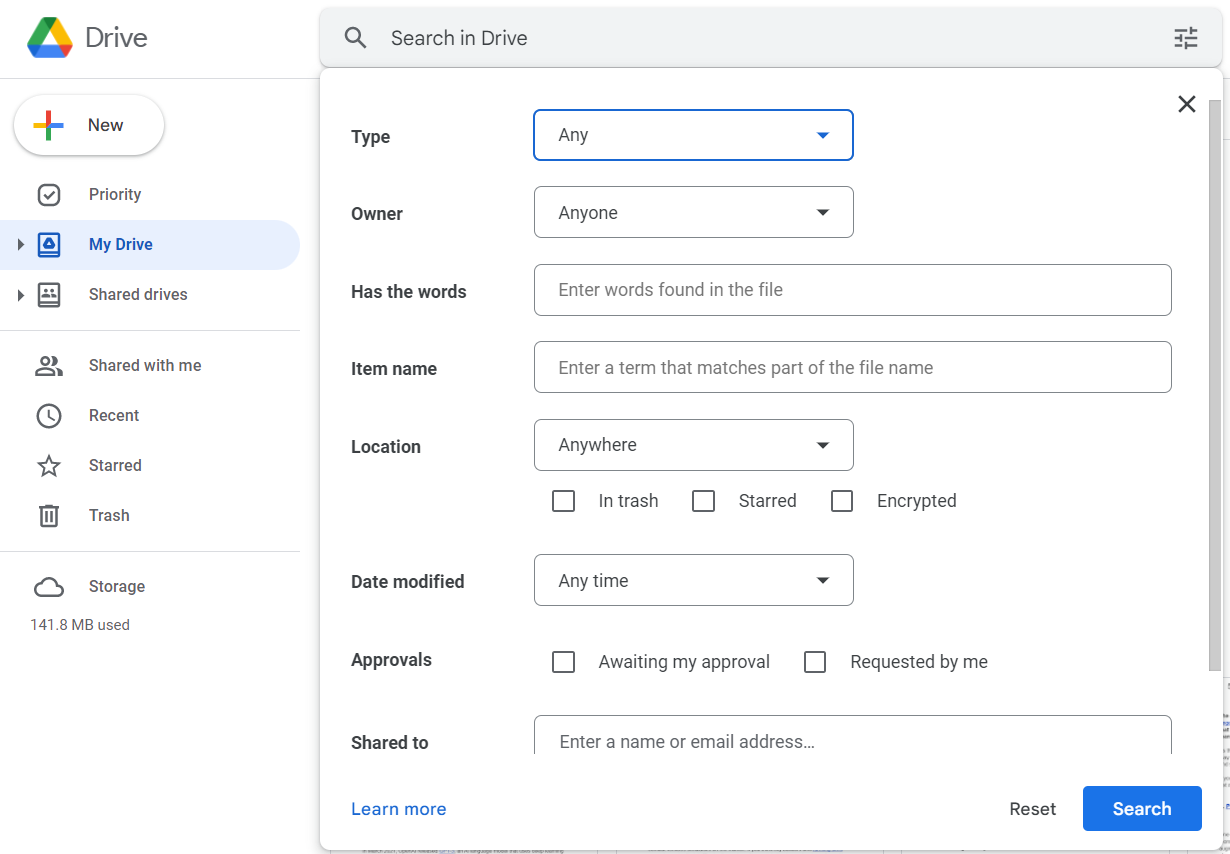Open the Starred items view

[114, 466]
